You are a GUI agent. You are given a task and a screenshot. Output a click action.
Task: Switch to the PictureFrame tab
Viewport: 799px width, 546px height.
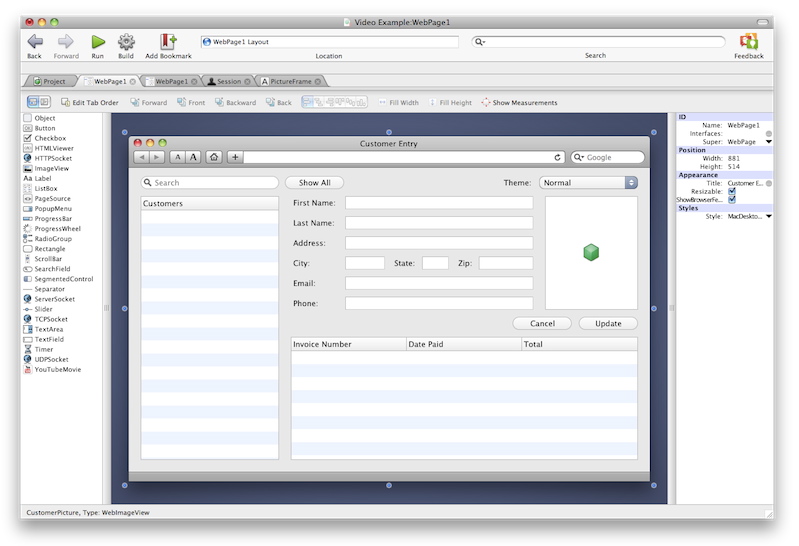(290, 81)
